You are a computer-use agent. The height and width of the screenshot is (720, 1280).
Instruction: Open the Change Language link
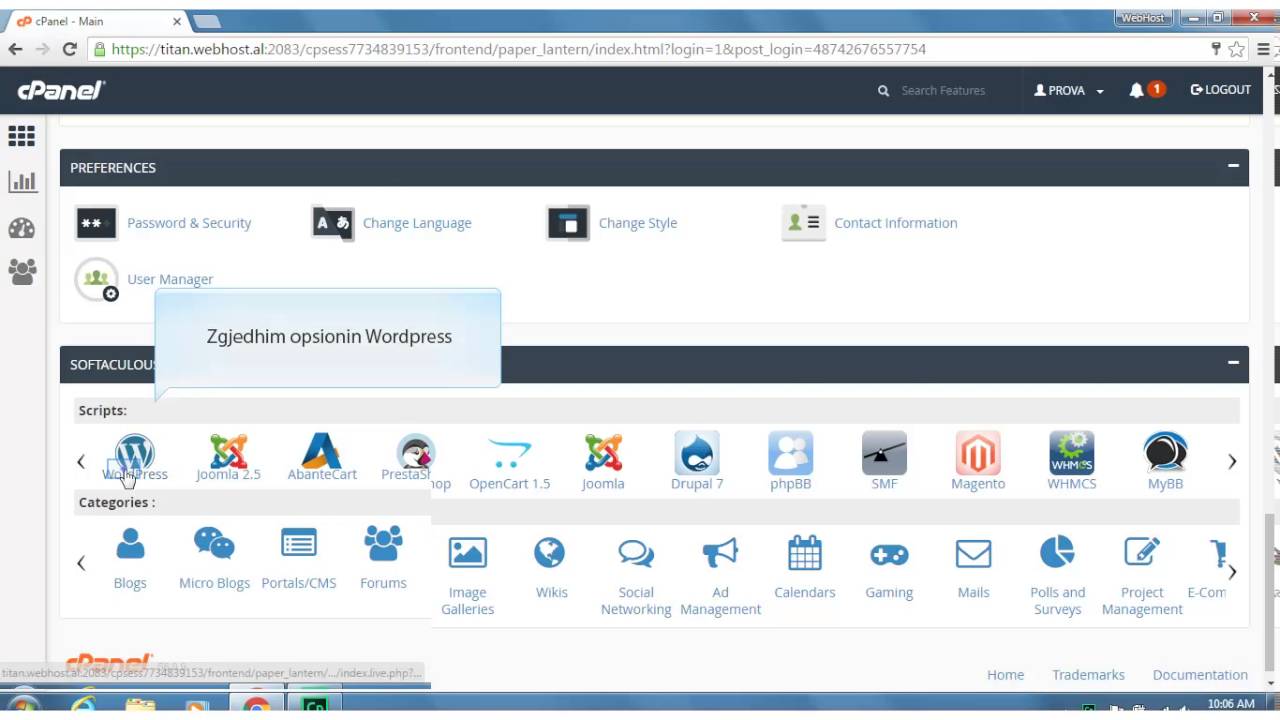417,223
